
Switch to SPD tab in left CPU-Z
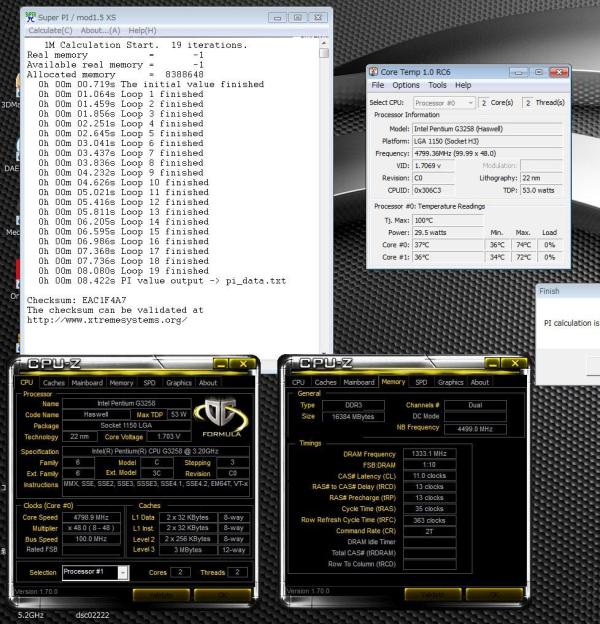(x=149, y=383)
